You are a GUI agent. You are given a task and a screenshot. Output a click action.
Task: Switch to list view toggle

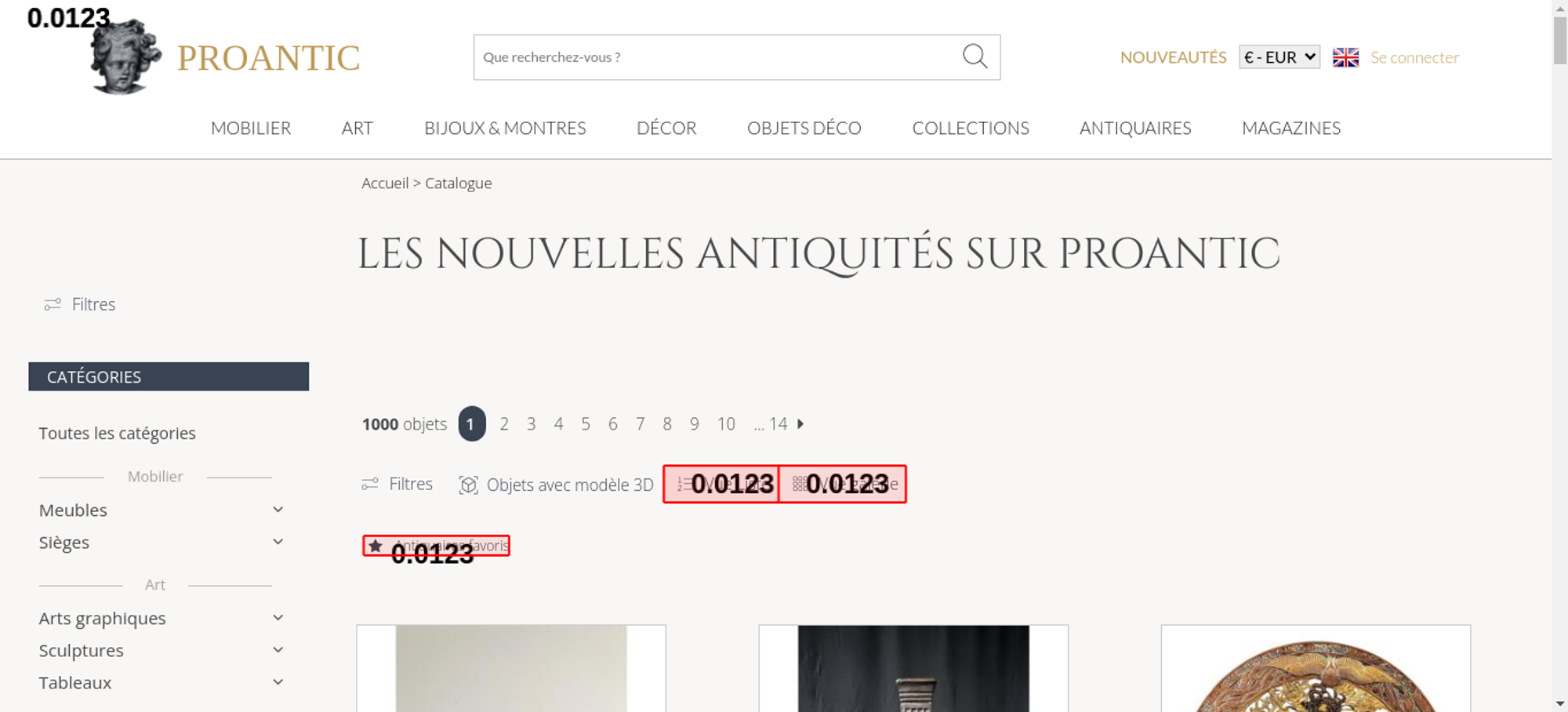click(721, 484)
